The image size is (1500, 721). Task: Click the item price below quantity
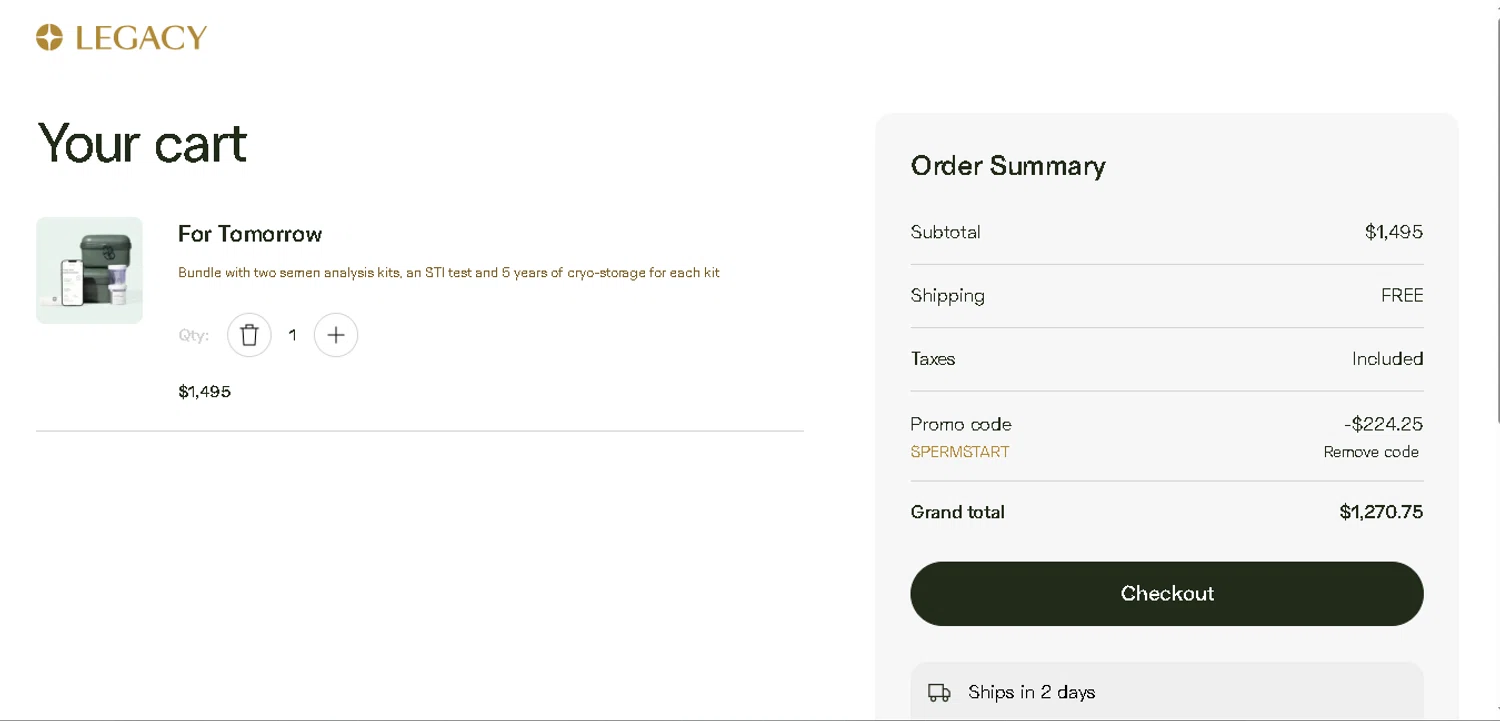click(x=204, y=391)
